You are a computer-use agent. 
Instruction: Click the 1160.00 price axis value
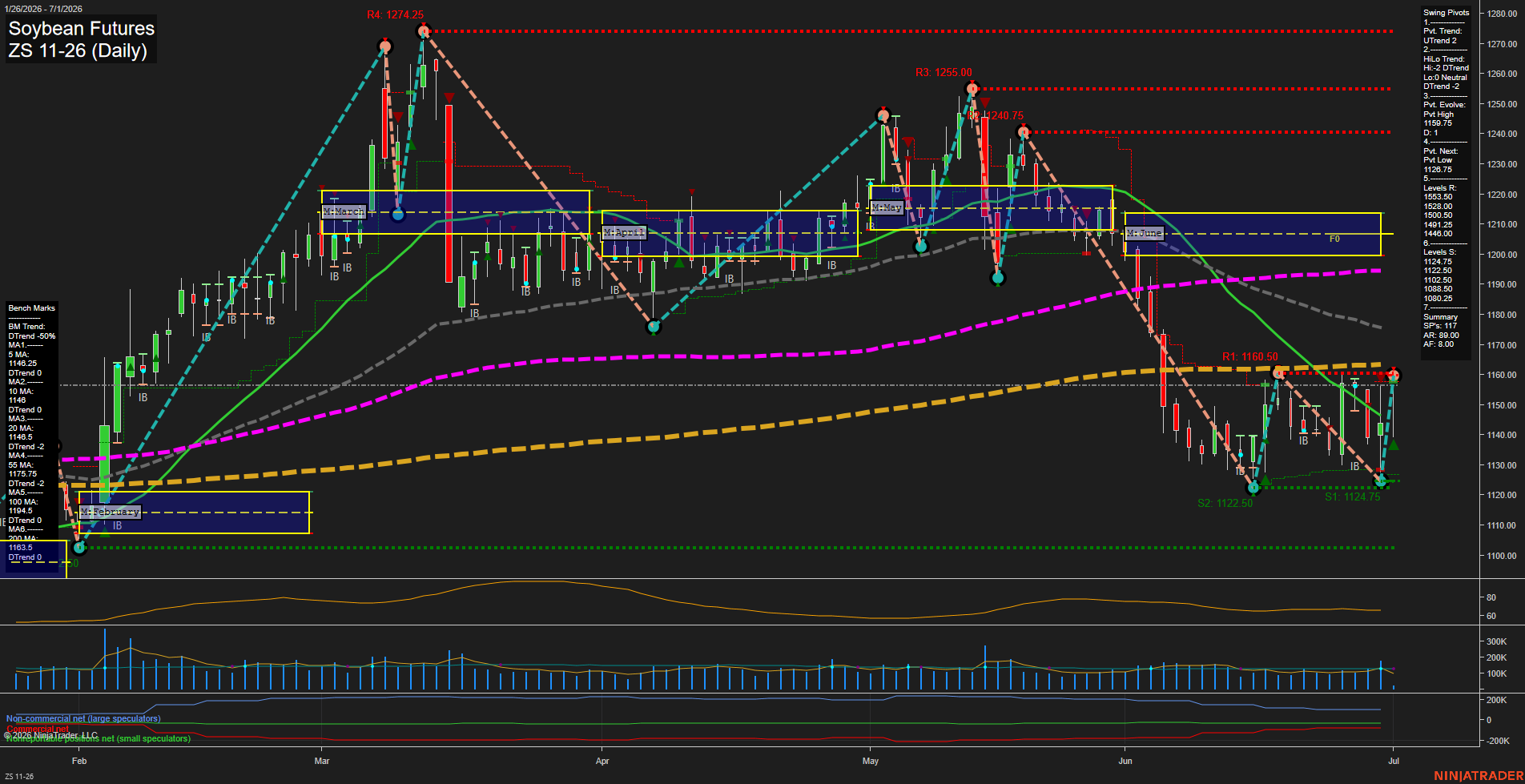click(x=1502, y=375)
